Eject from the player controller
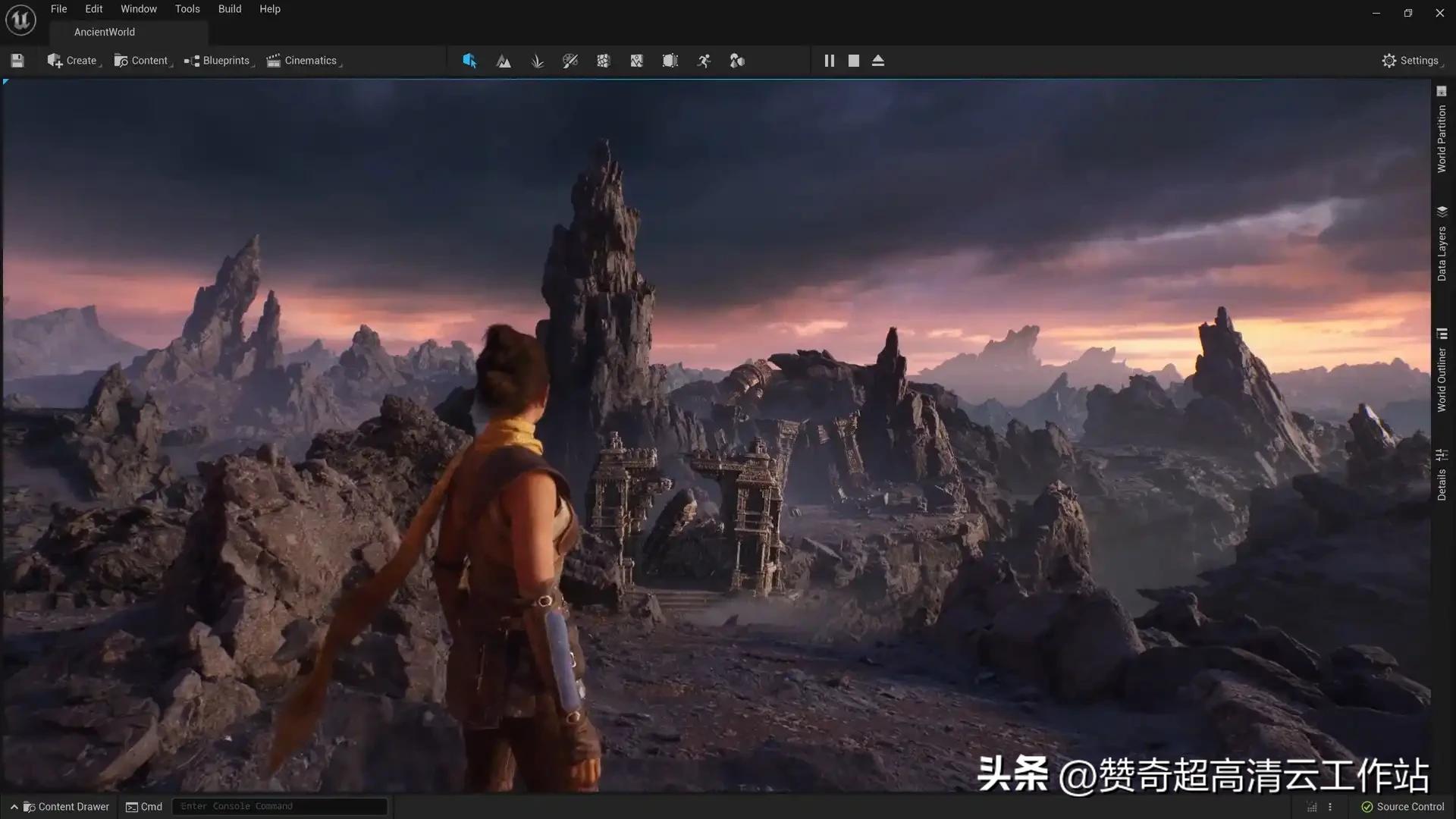The width and height of the screenshot is (1456, 819). (878, 61)
